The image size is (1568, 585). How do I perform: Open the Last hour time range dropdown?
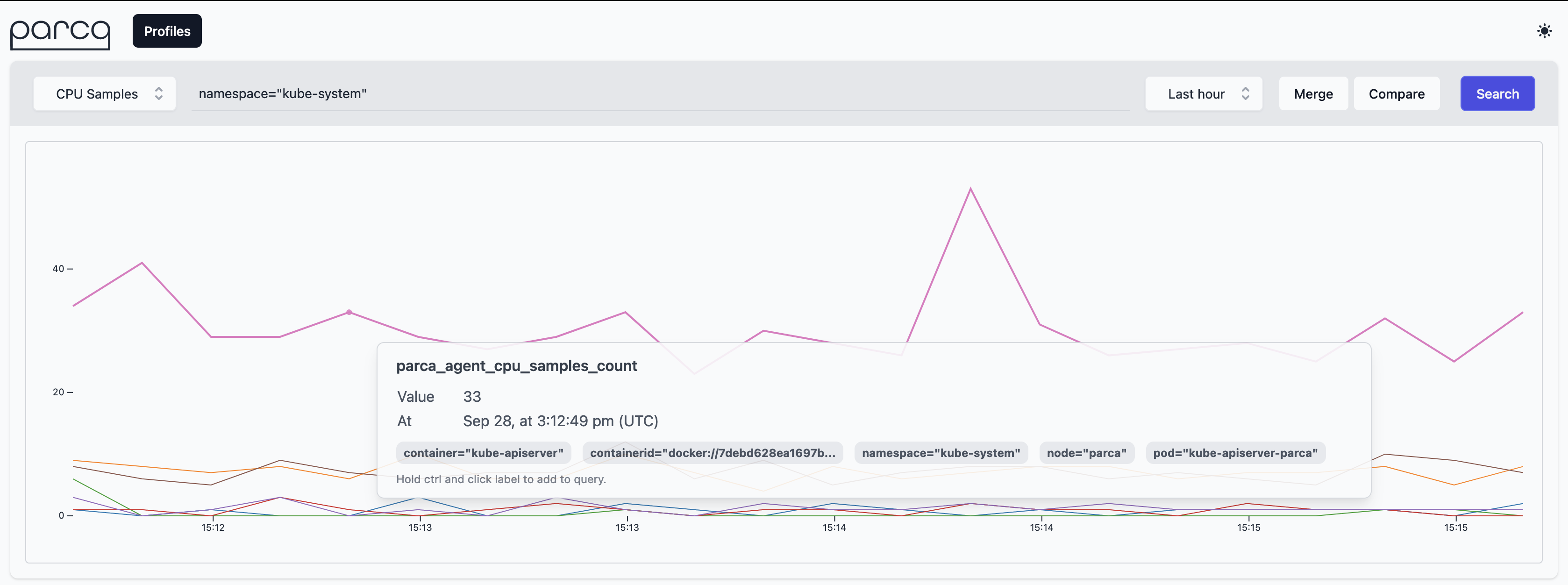click(1204, 94)
